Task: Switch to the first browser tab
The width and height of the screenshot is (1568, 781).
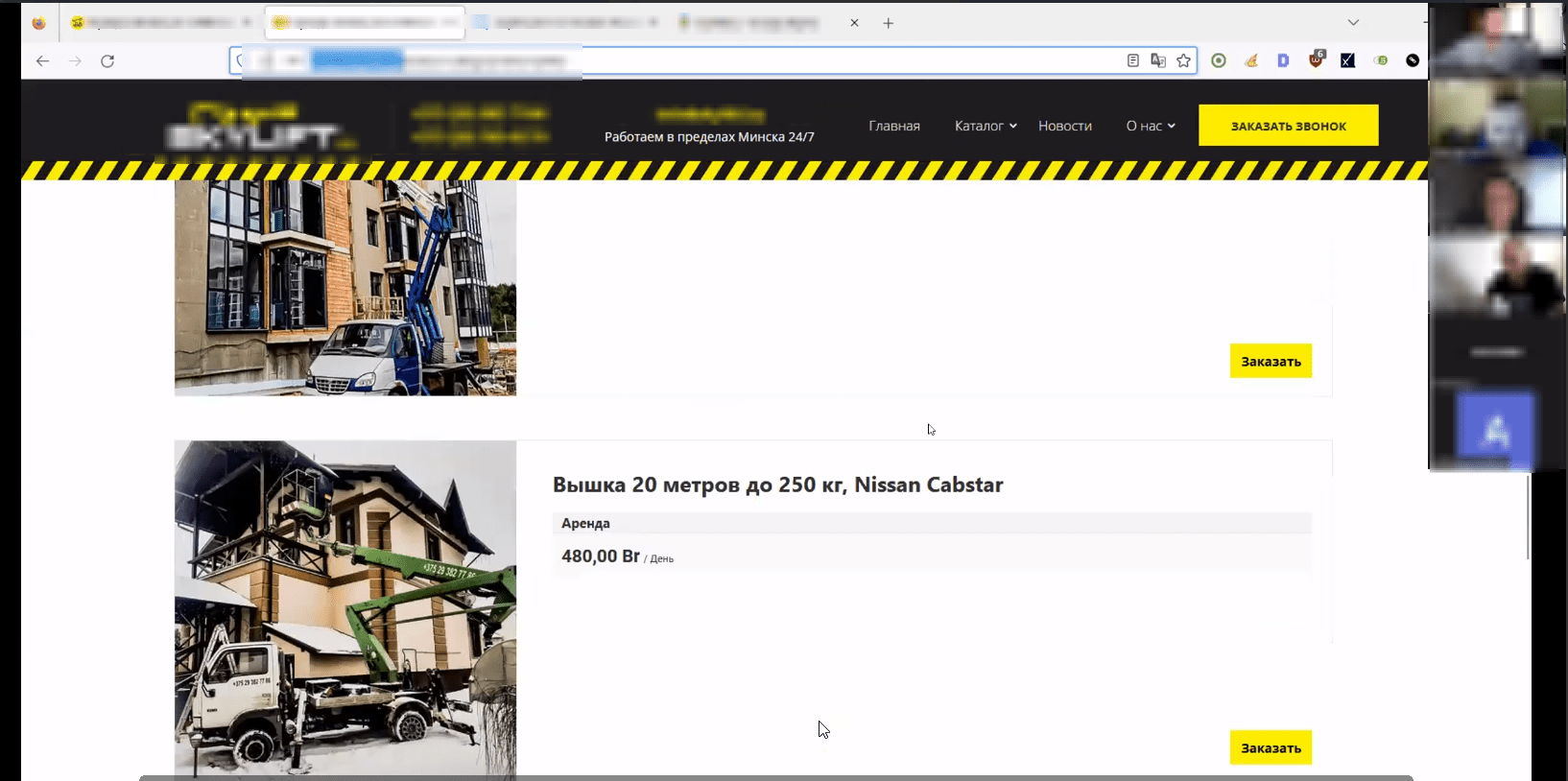Action: click(160, 22)
